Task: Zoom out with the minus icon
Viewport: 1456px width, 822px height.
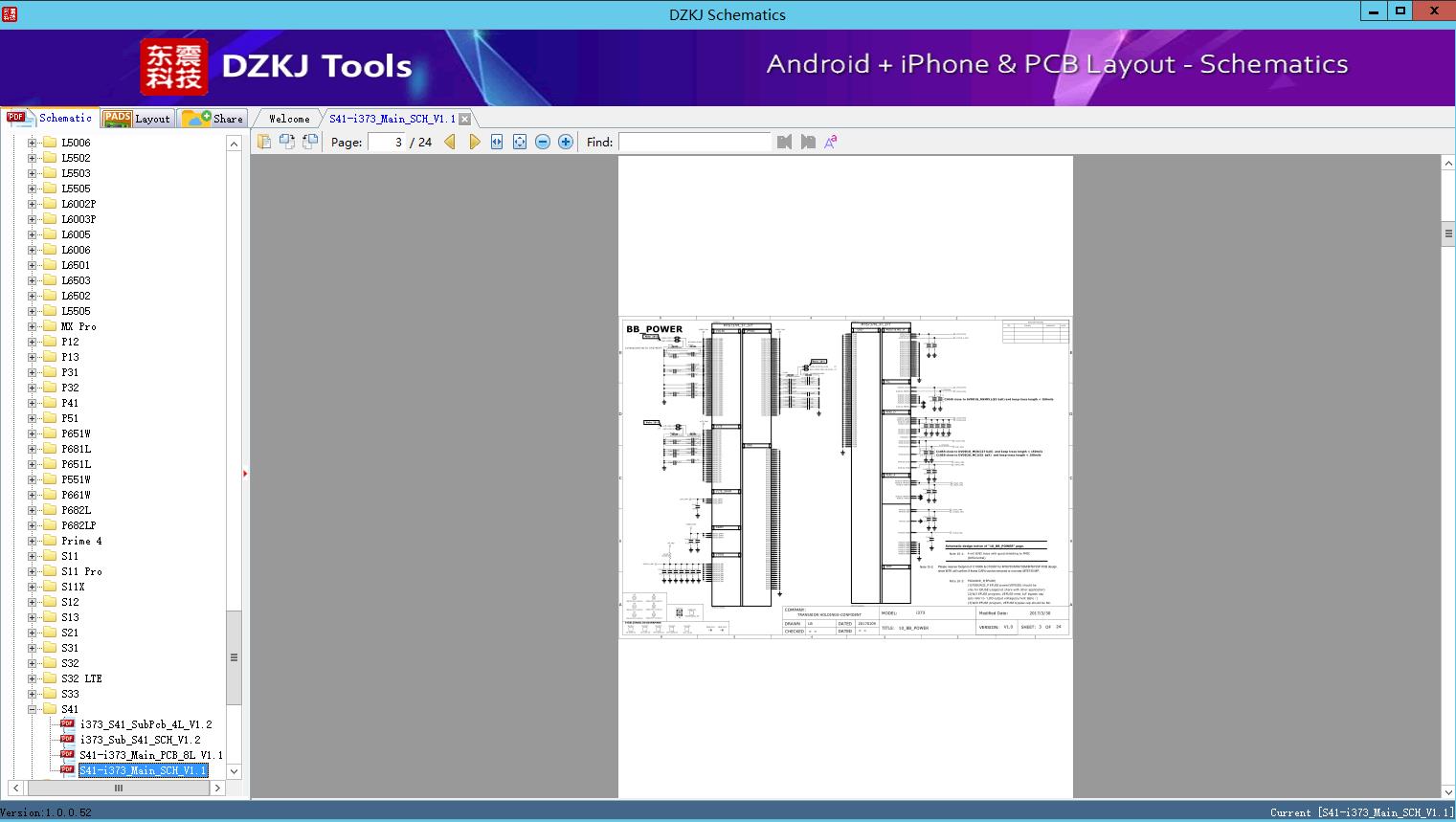Action: [x=543, y=142]
